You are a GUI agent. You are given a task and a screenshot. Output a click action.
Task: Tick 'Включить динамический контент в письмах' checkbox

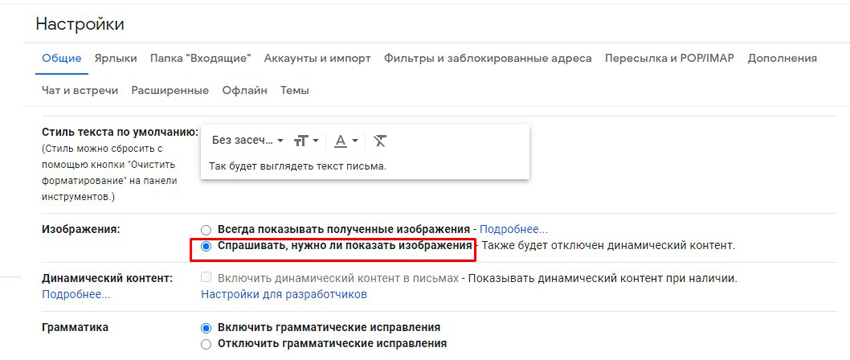pos(206,278)
